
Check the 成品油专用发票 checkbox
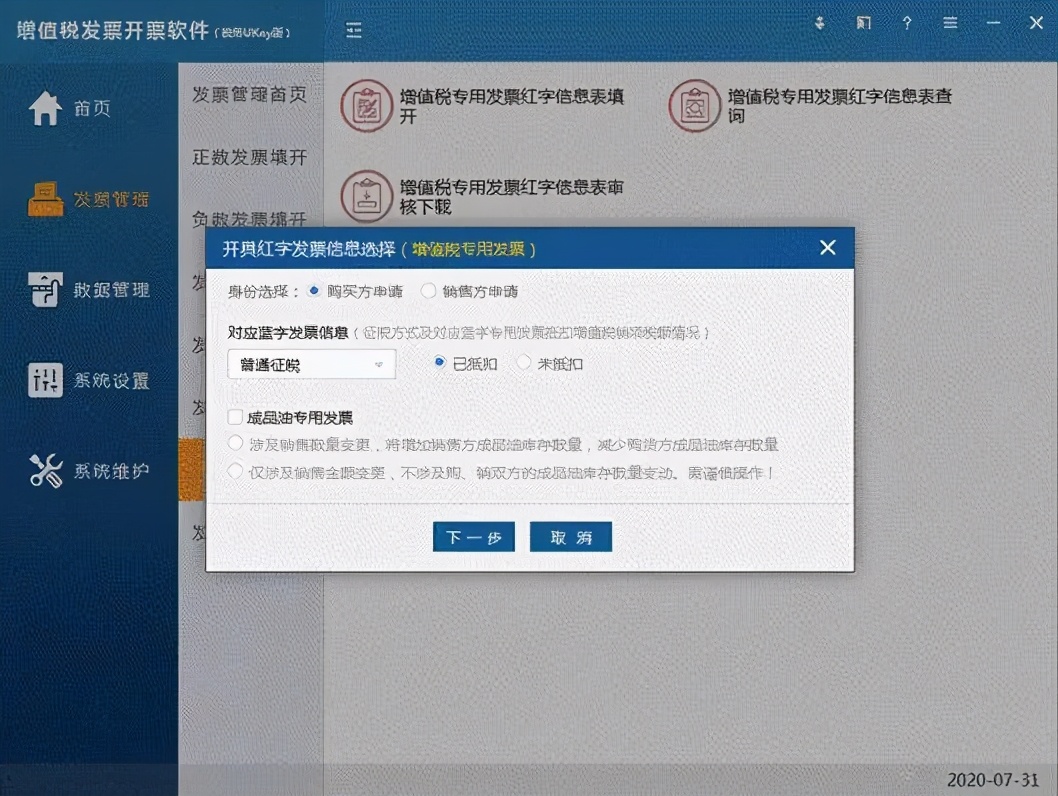pyautogui.click(x=235, y=417)
